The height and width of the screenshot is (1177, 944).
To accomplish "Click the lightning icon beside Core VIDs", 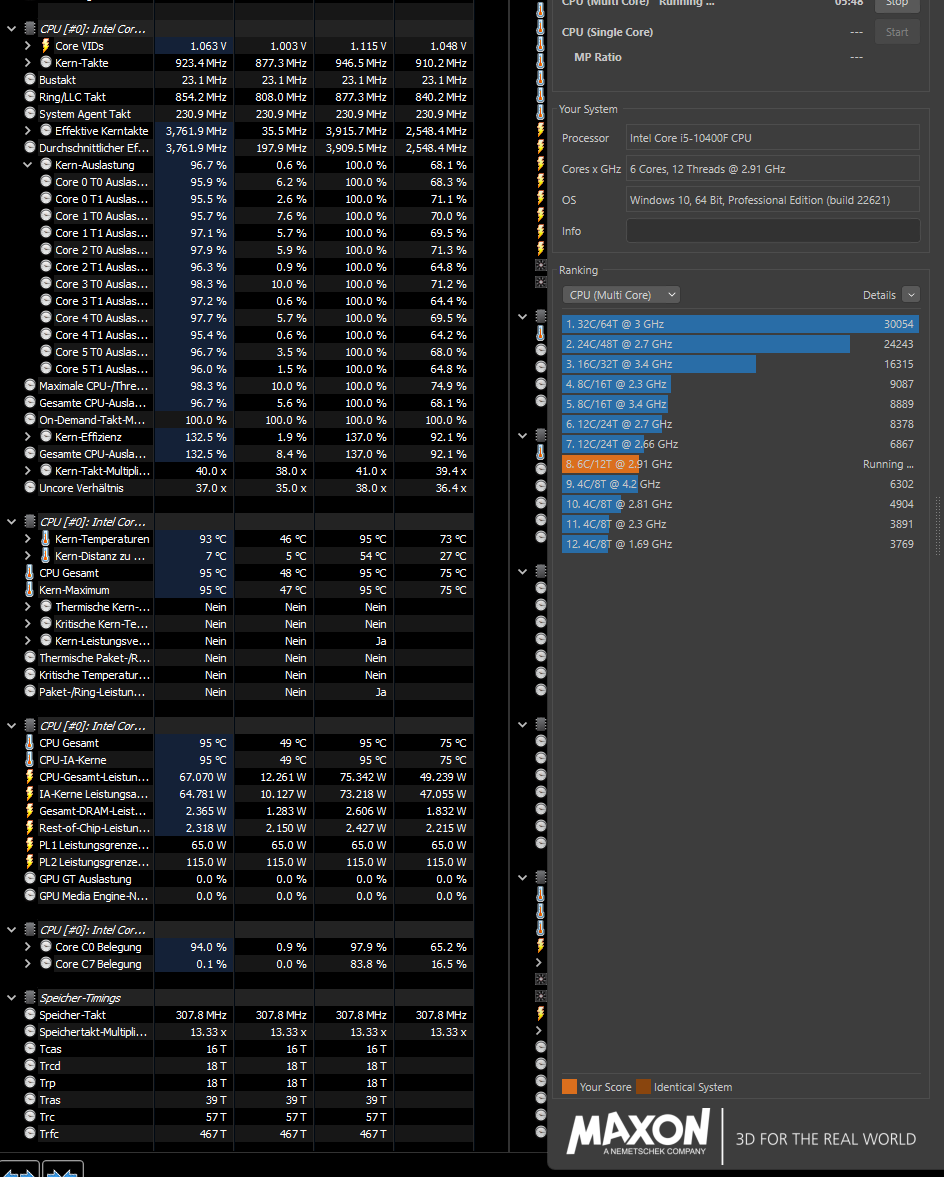I will pyautogui.click(x=46, y=46).
